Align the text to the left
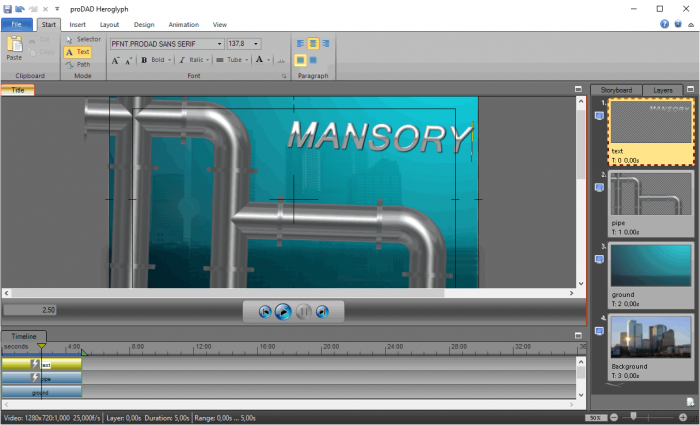The width and height of the screenshot is (700, 425). point(301,44)
